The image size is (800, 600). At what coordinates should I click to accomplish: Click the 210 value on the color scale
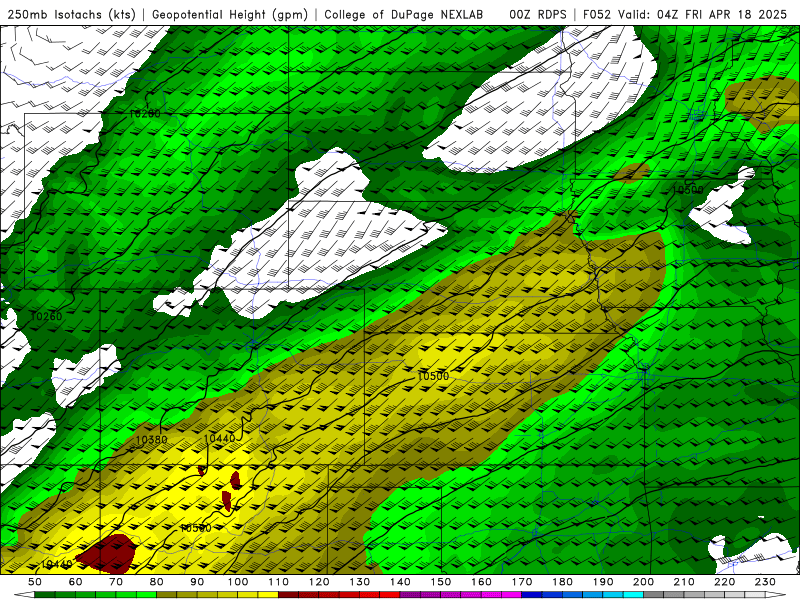click(x=684, y=582)
